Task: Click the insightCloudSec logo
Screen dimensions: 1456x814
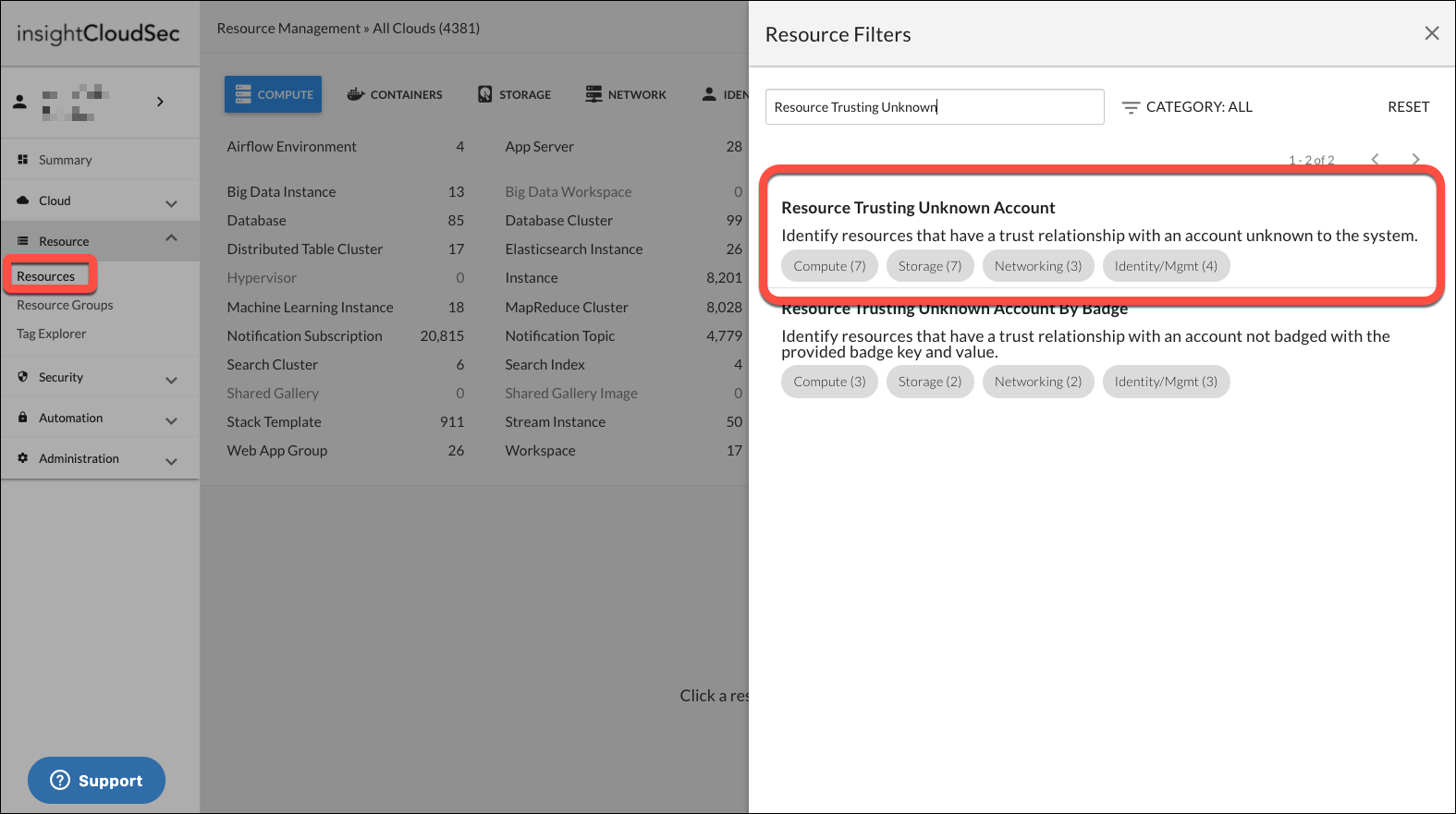Action: click(98, 33)
